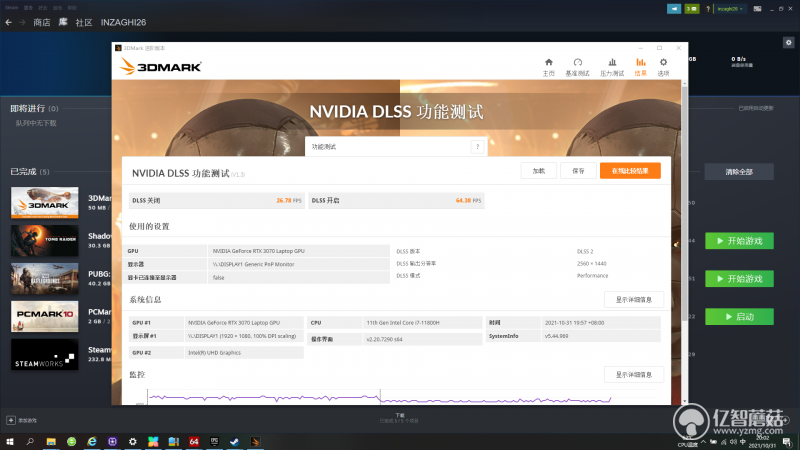Open Internet Explorer from the taskbar
The image size is (800, 450).
pyautogui.click(x=92, y=441)
